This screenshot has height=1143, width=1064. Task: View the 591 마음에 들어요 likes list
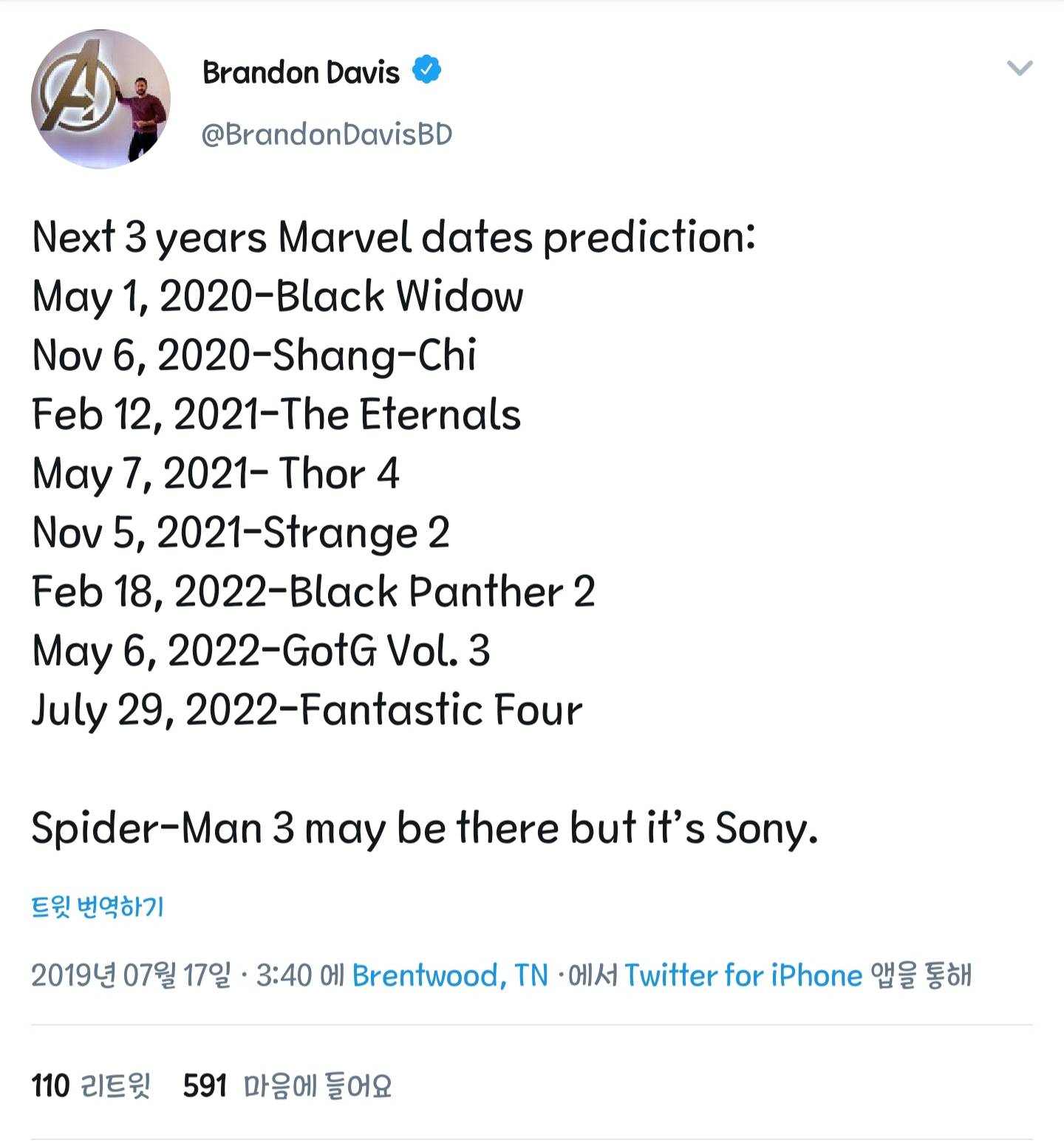click(x=287, y=1086)
